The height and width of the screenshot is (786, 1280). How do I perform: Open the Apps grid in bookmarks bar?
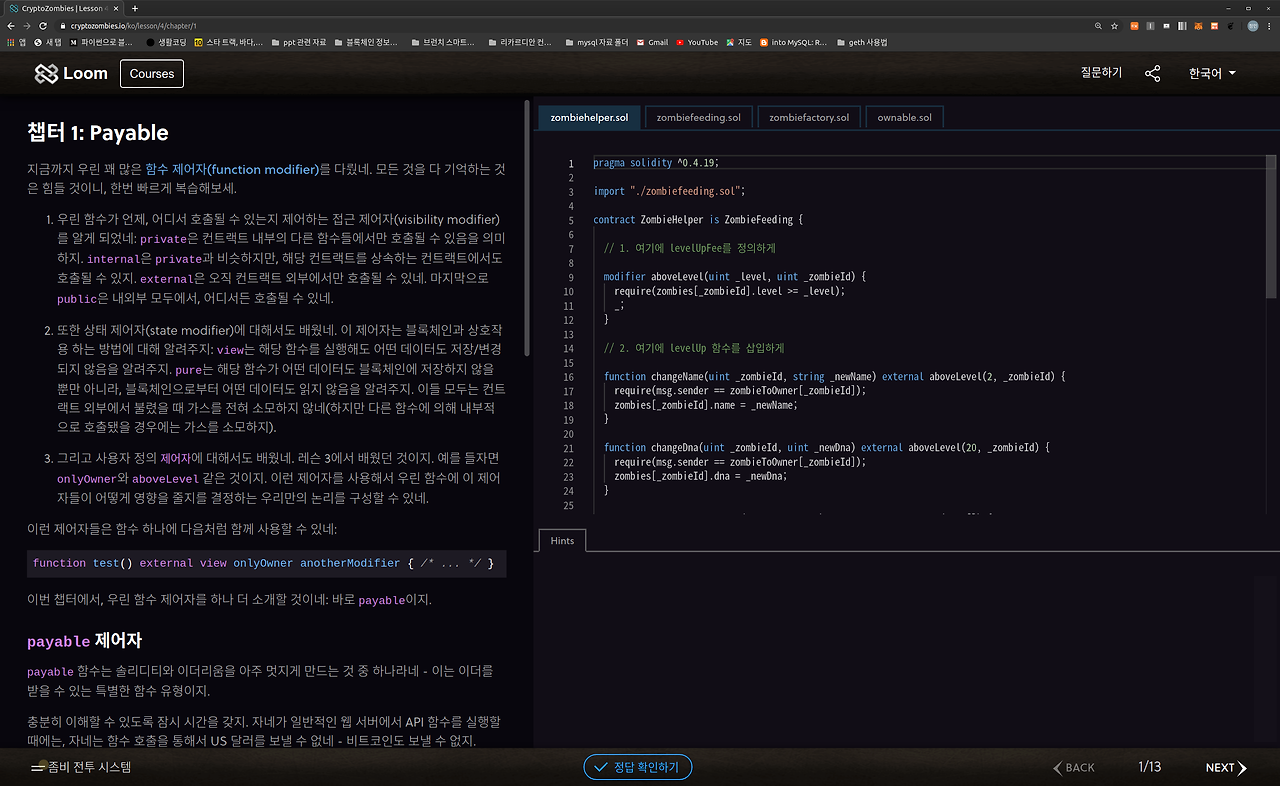17,43
